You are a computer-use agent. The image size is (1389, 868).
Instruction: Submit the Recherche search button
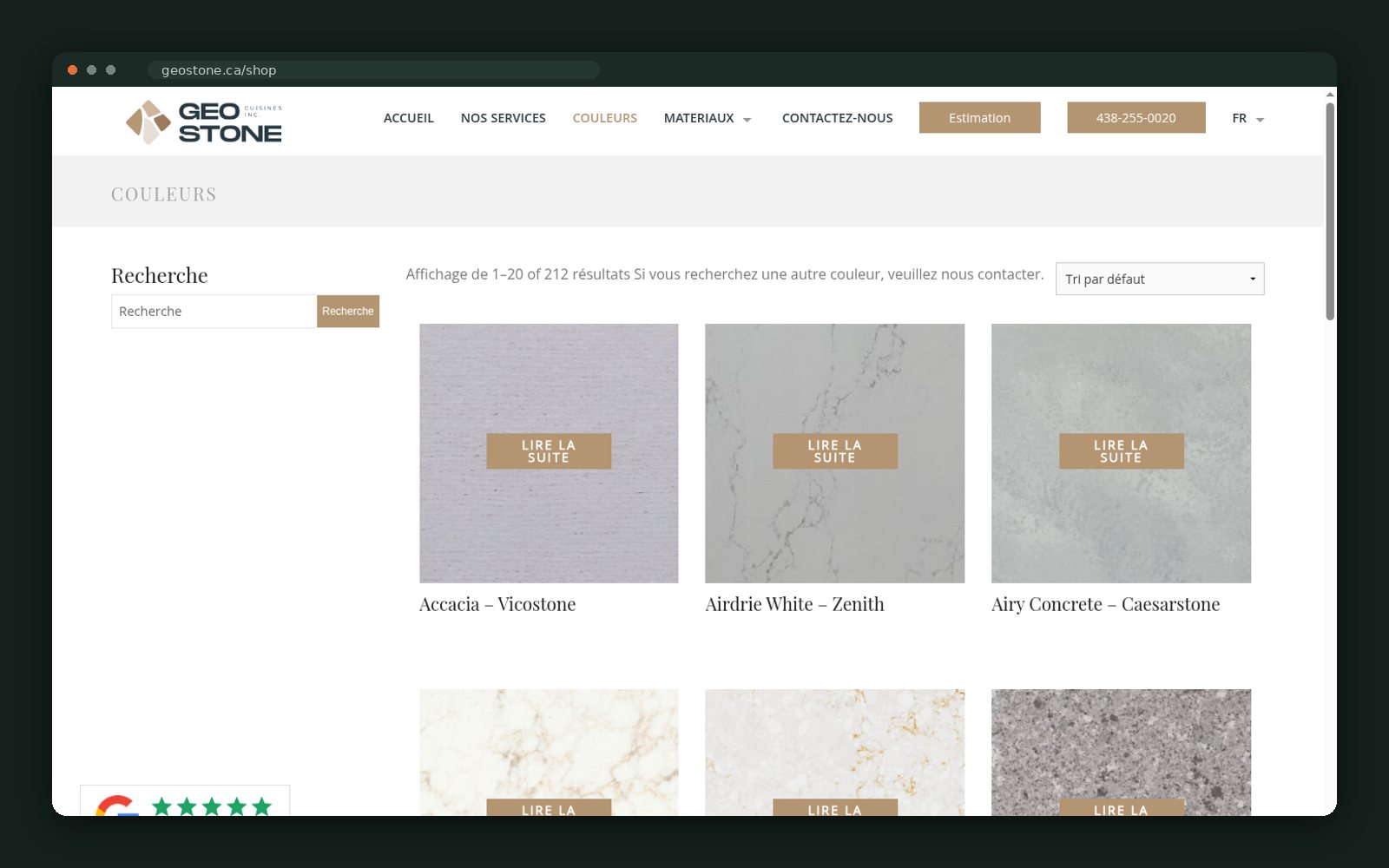pyautogui.click(x=348, y=312)
